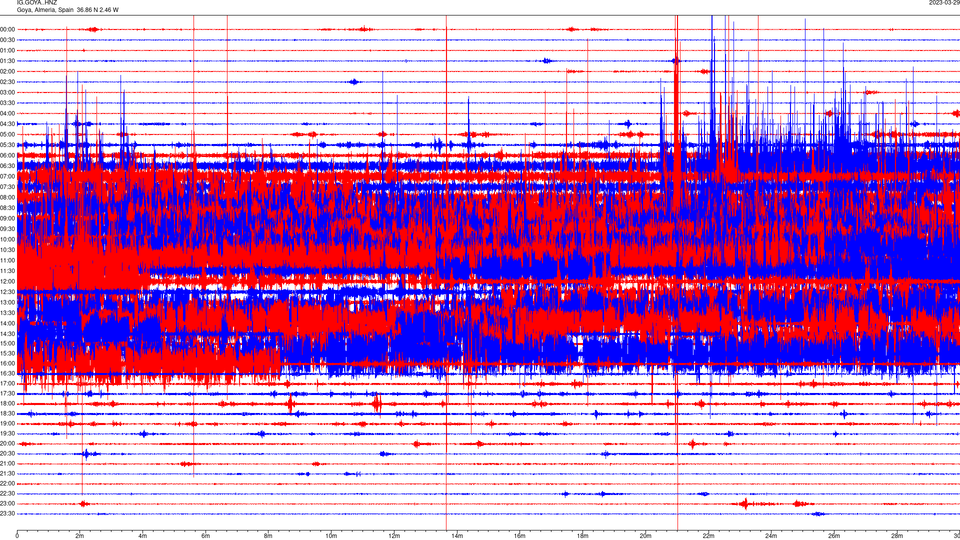This screenshot has height=540, width=960.
Task: Select the 21:00 time row label
Action: point(7,464)
